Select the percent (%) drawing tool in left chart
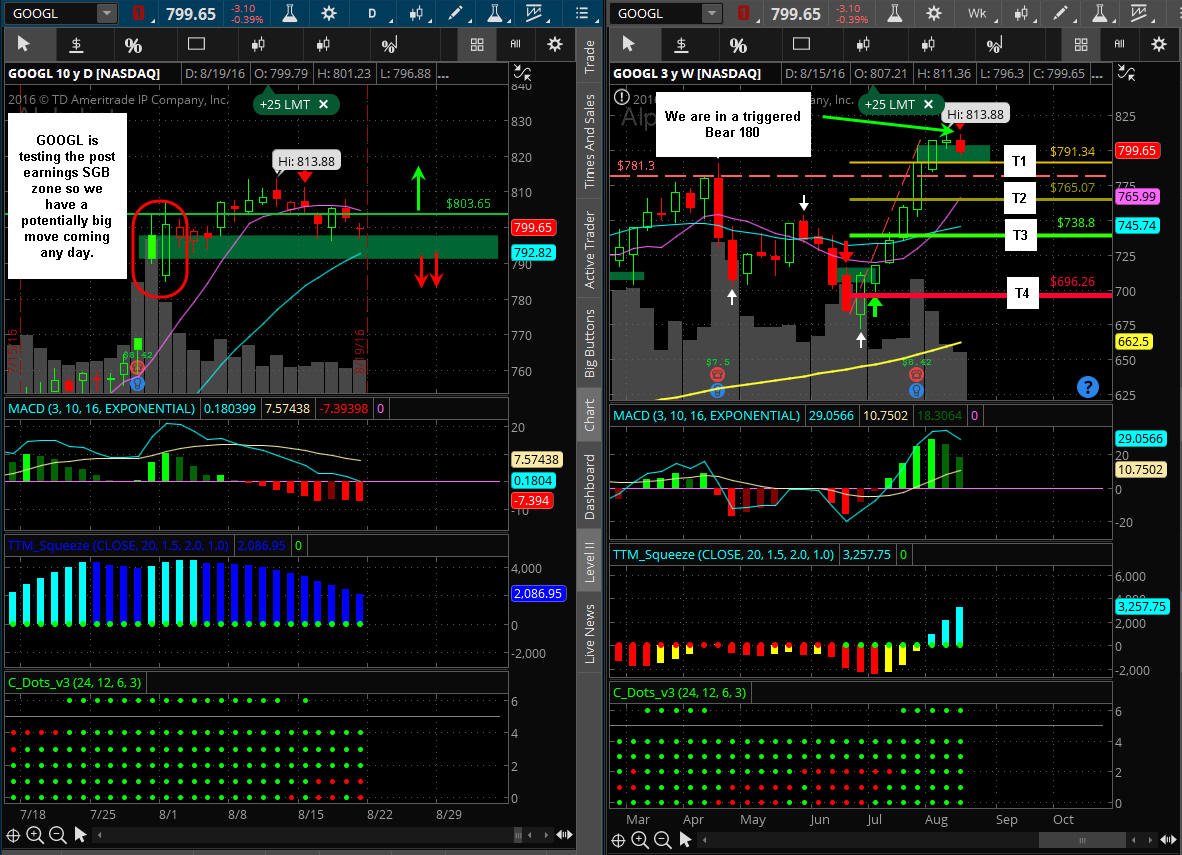This screenshot has width=1182, height=855. click(133, 45)
